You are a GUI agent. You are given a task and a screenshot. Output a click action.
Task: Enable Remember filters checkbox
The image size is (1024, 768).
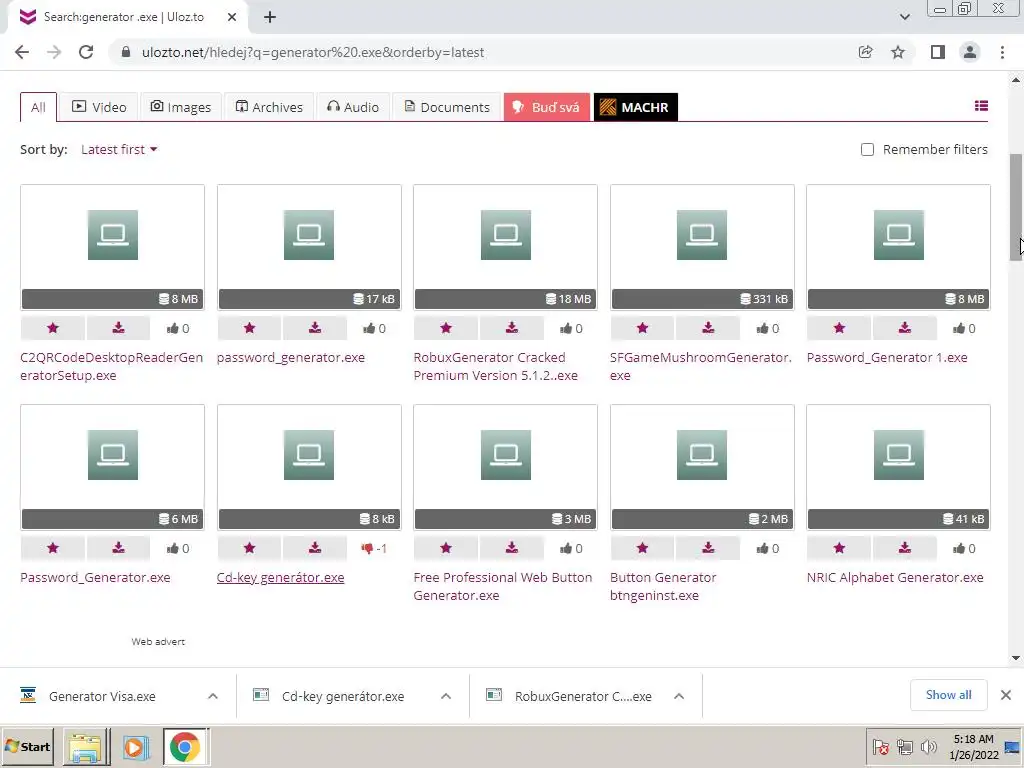(x=867, y=150)
